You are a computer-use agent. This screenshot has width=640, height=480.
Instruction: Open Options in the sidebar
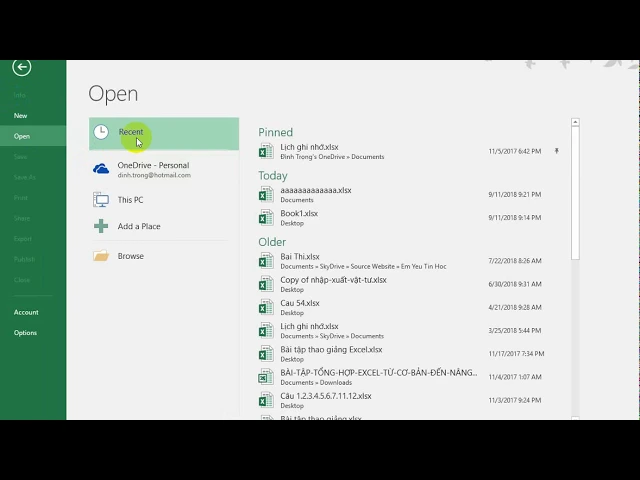[x=25, y=333]
